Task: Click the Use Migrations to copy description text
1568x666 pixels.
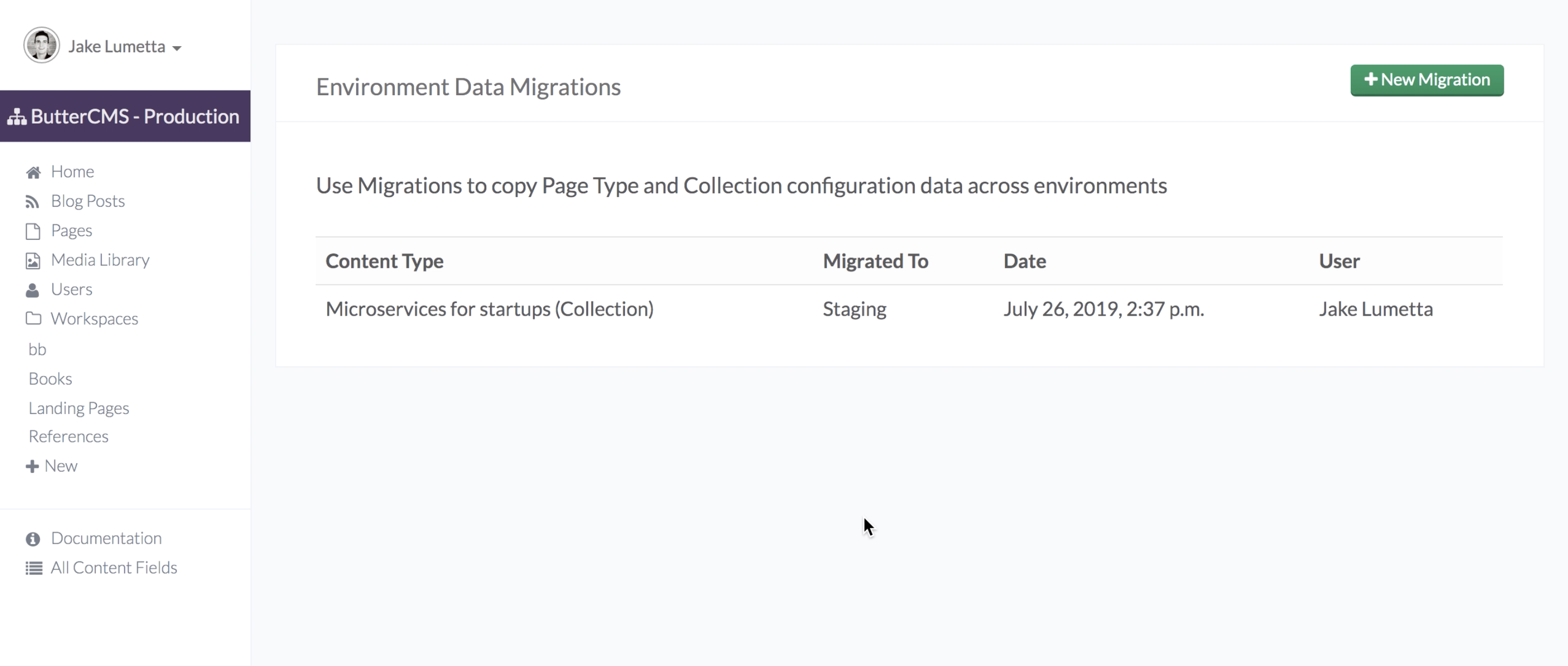Action: pos(742,186)
